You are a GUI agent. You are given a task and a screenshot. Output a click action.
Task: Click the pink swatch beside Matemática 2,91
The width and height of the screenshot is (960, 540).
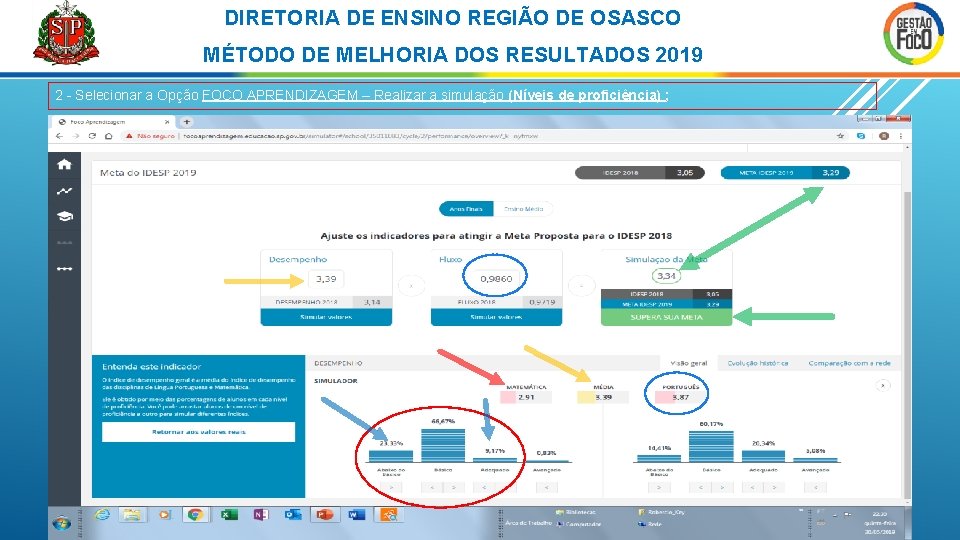[508, 397]
